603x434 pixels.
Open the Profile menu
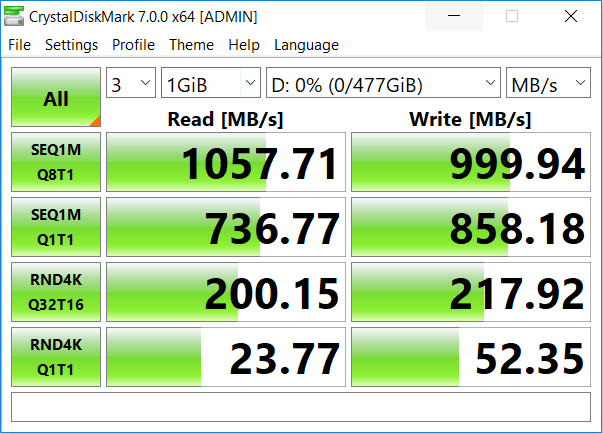(x=133, y=45)
